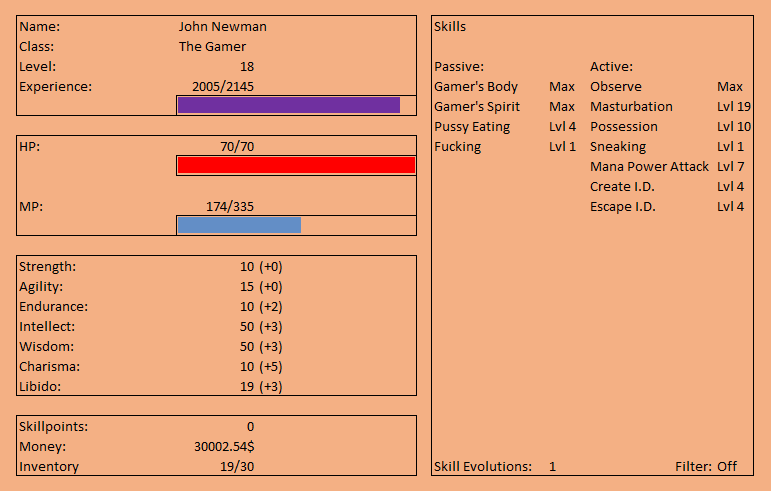Select the Observe active skill
Viewport: 771px width, 491px height.
pos(616,87)
